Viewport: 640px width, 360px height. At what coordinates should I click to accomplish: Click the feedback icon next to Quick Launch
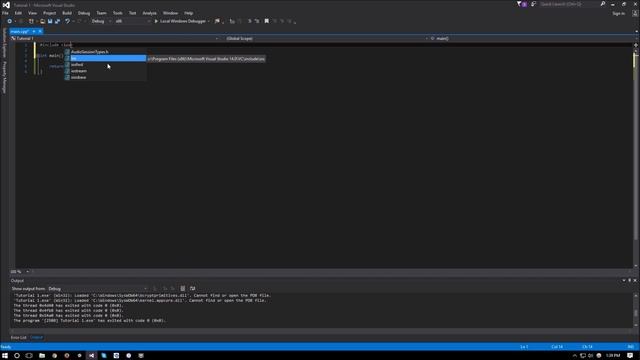pos(533,4)
